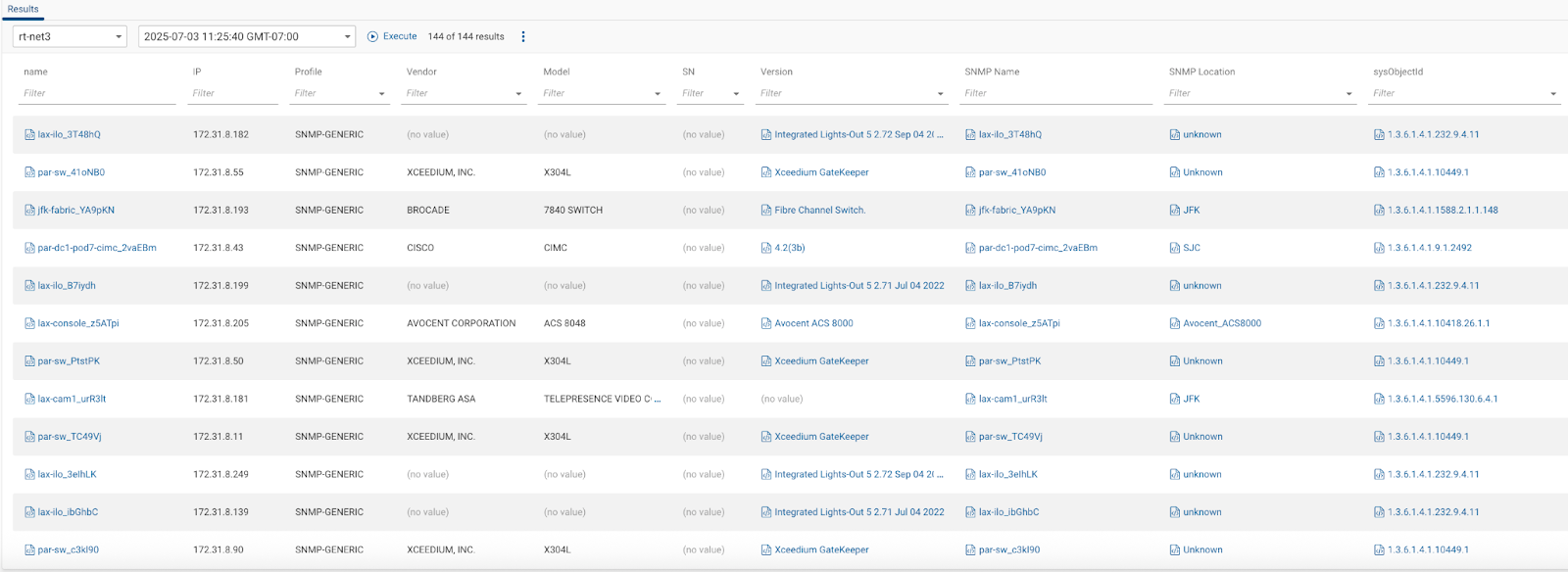This screenshot has width=1568, height=572.
Task: Open the Xceedium GateKeeper version link for par-sw_41oNB0
Action: tap(821, 172)
